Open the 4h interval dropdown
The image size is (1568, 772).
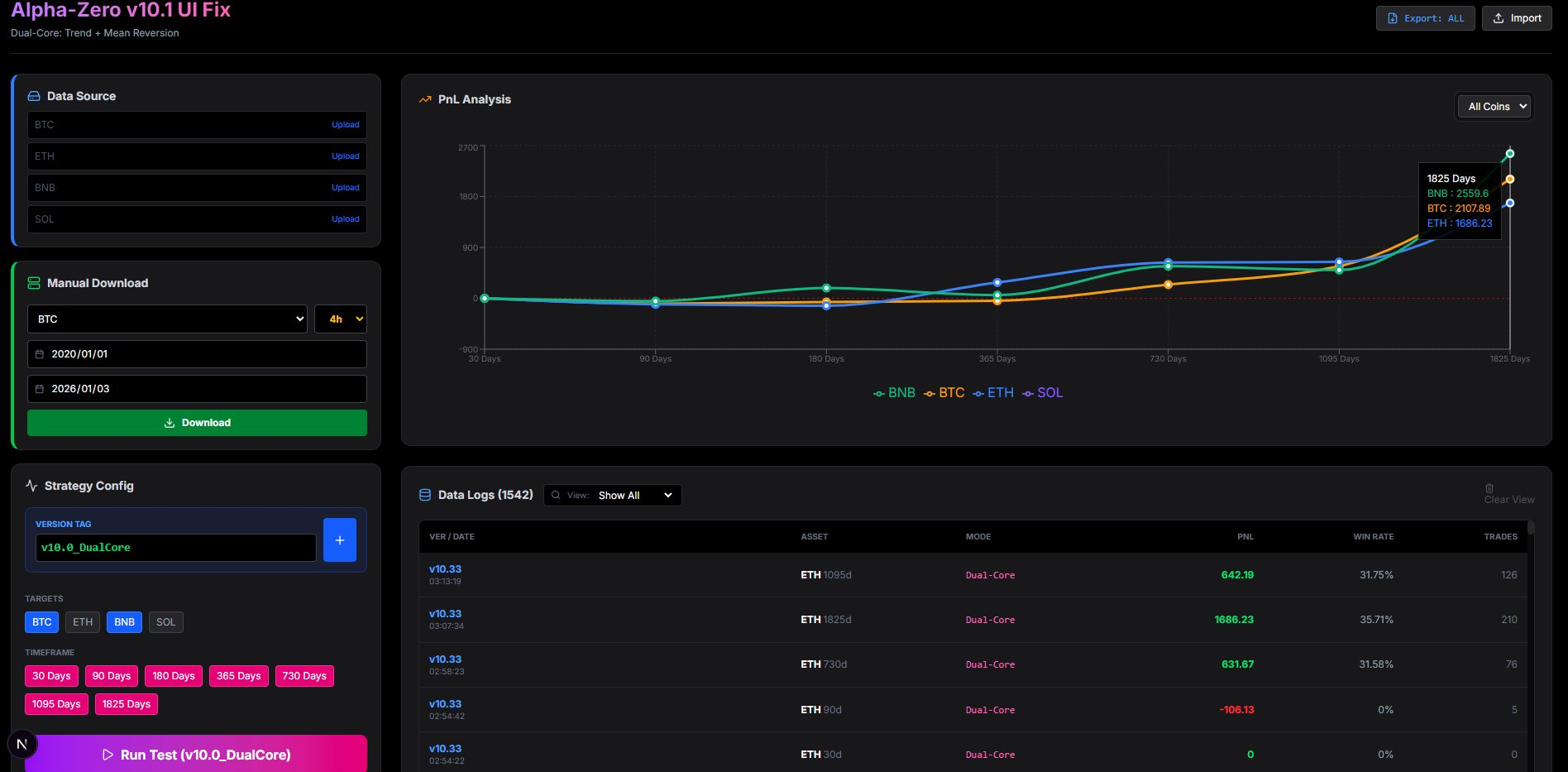341,319
